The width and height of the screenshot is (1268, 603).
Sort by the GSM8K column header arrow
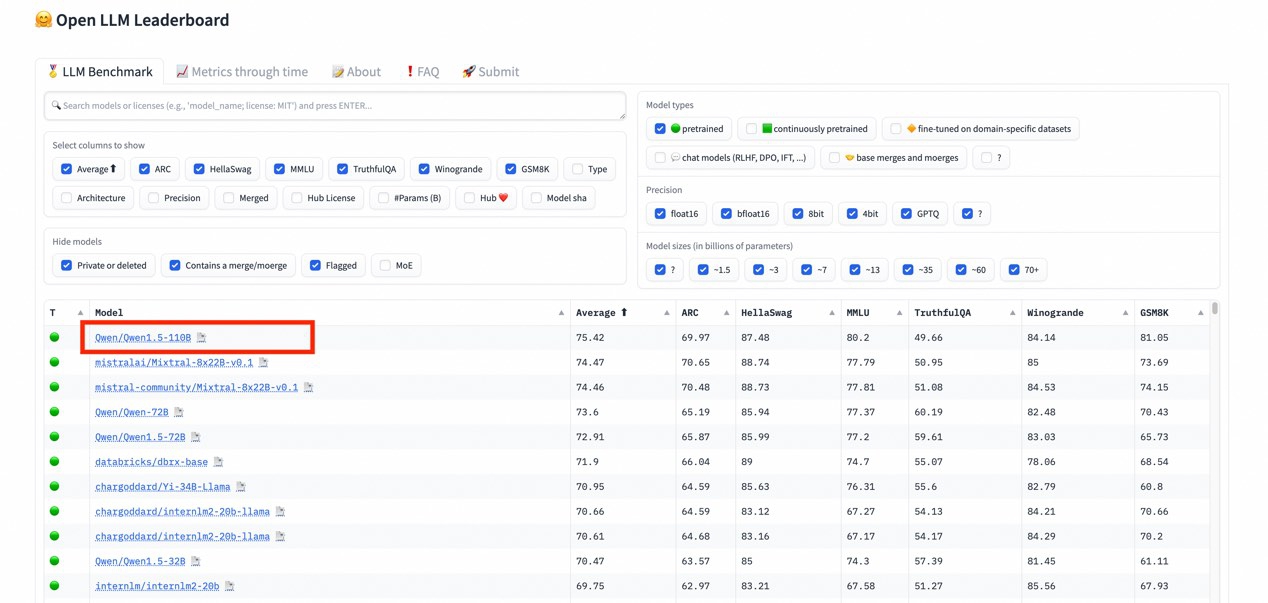pos(1200,313)
